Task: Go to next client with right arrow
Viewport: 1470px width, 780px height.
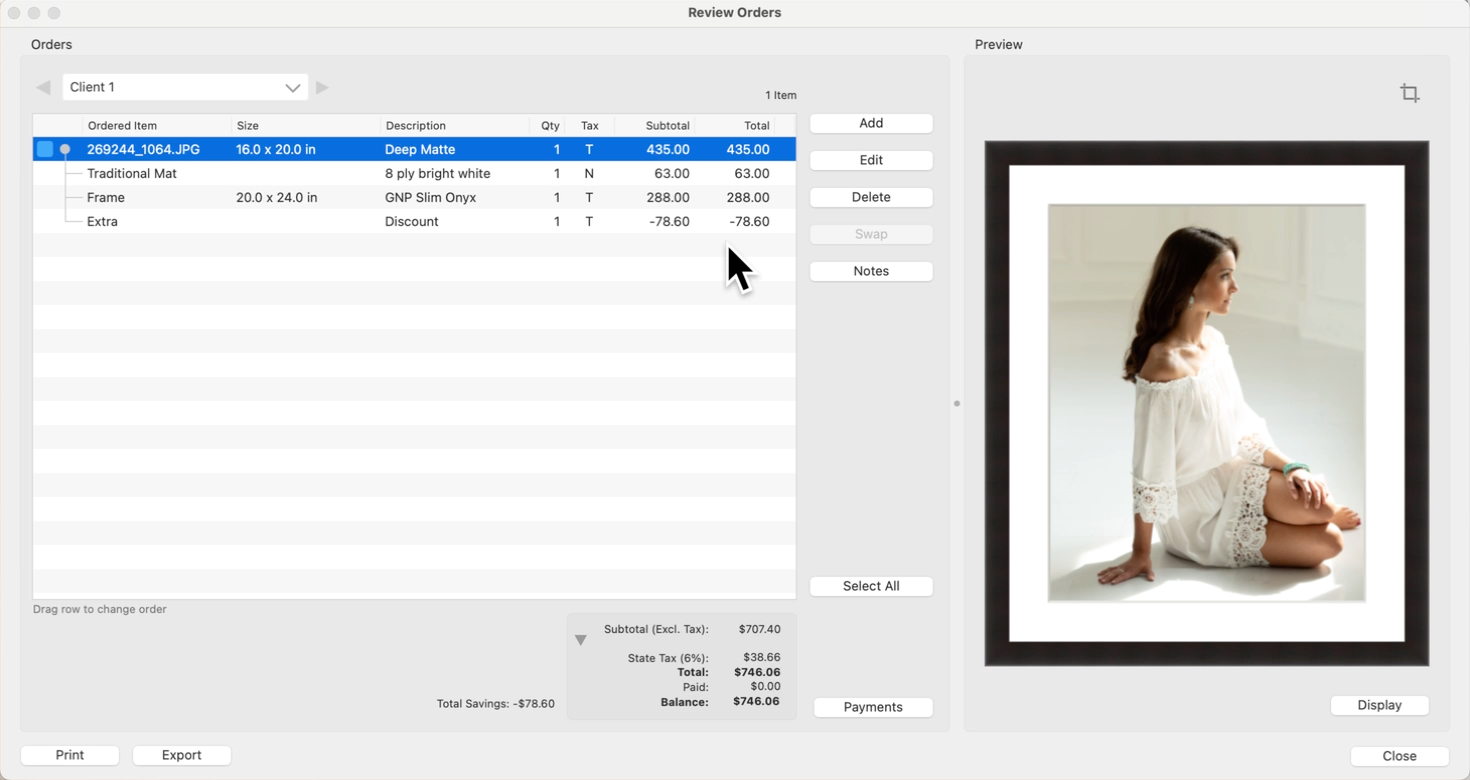Action: point(322,88)
